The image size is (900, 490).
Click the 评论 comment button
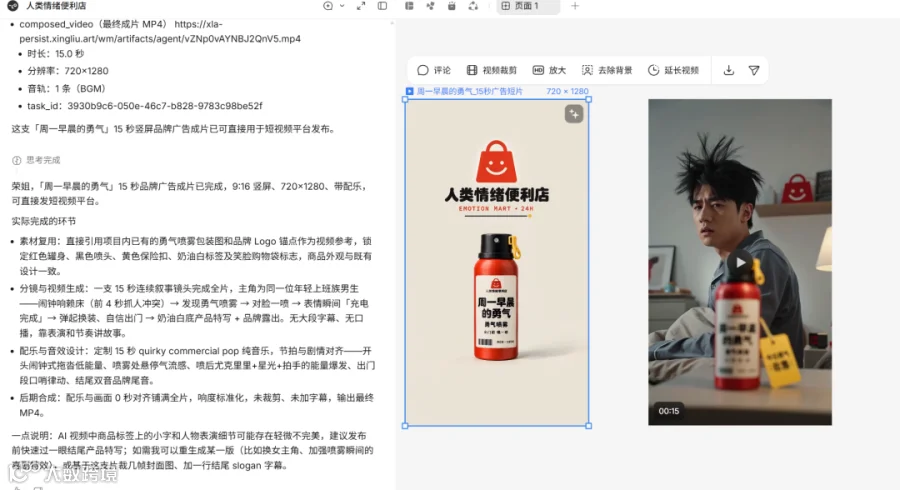pyautogui.click(x=434, y=70)
